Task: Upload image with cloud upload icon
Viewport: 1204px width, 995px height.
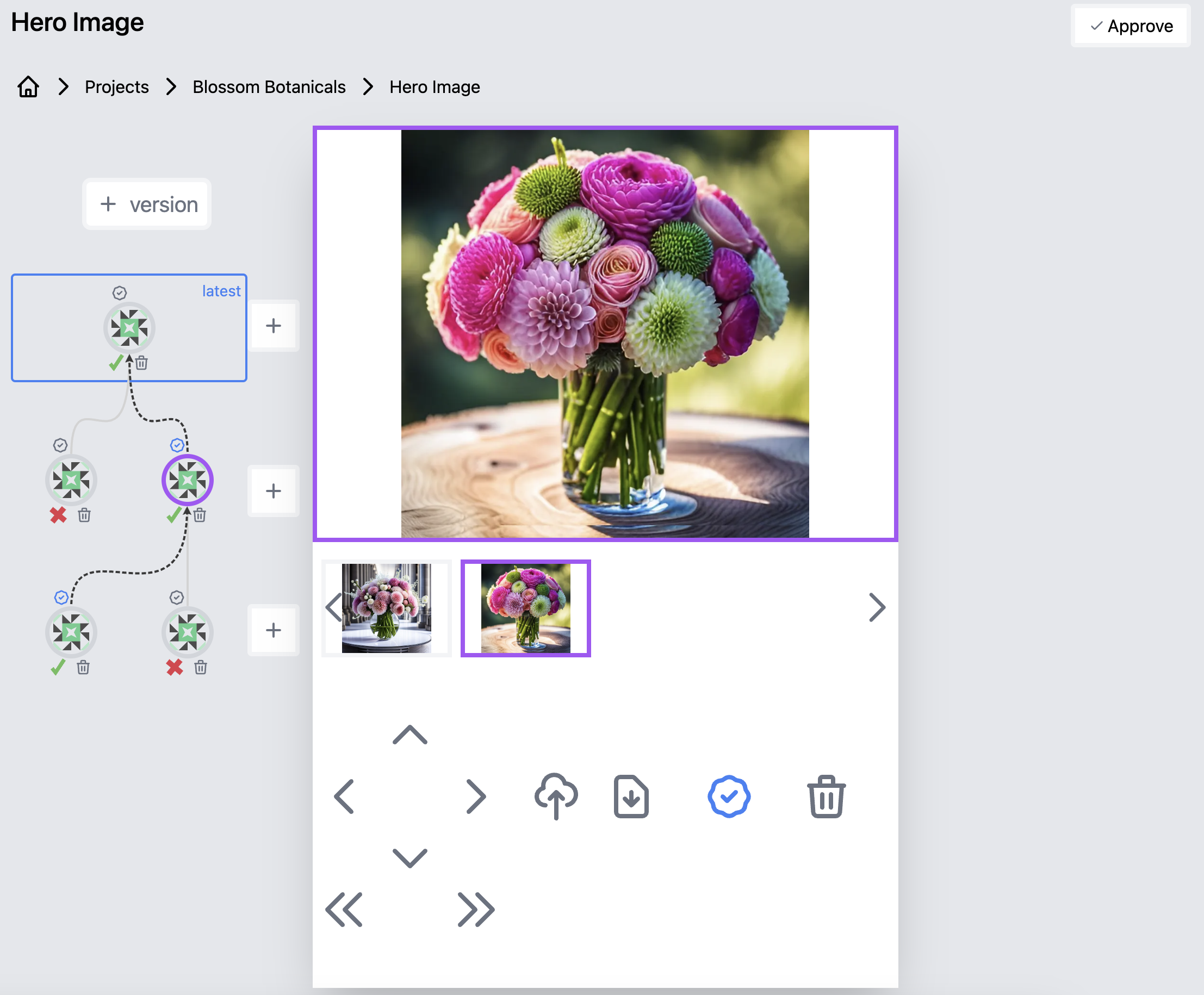Action: click(x=556, y=796)
